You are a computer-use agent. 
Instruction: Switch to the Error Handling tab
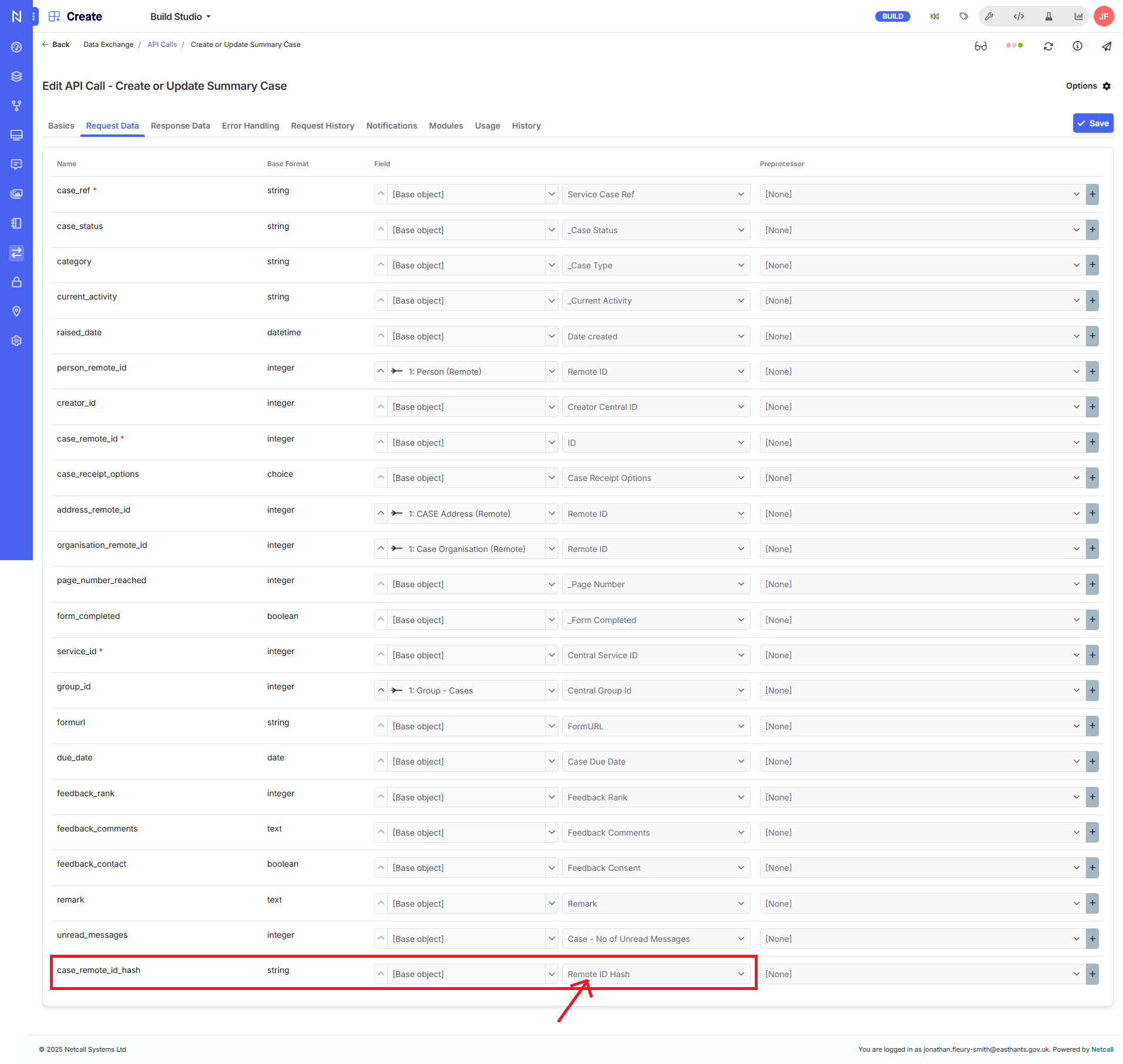coord(250,126)
